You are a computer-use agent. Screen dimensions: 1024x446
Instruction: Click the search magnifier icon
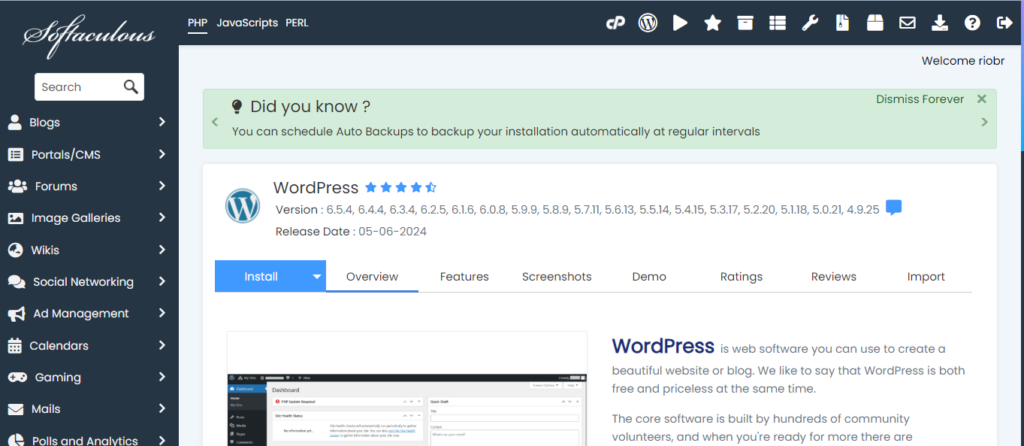(131, 87)
